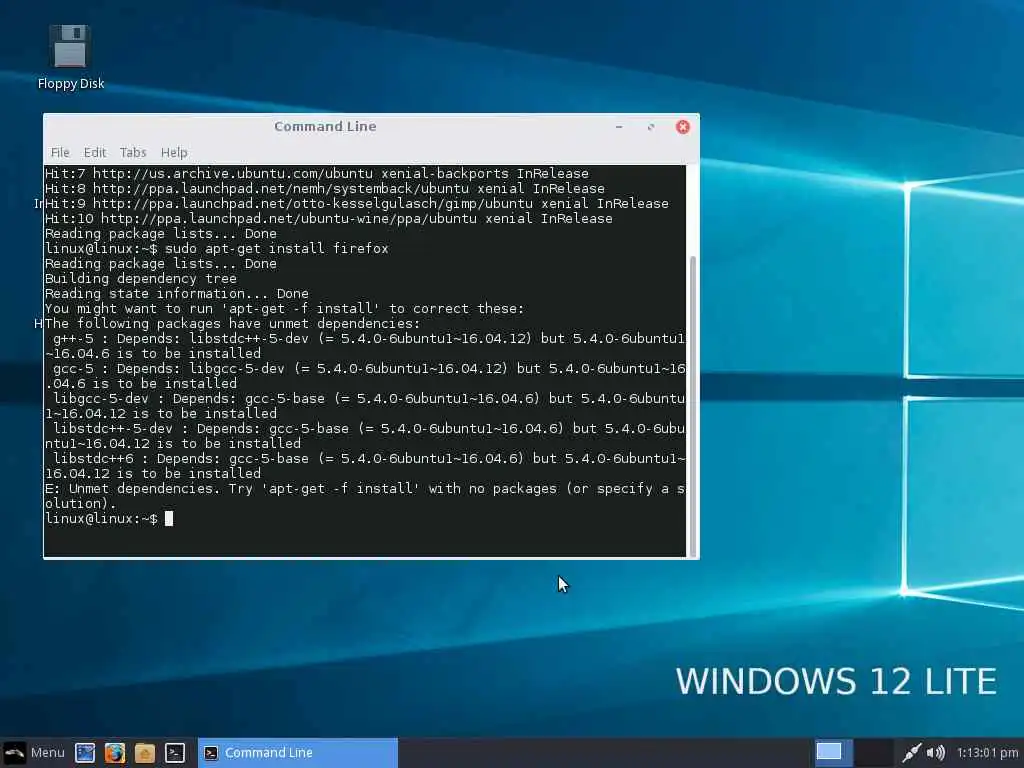Click the show desktop taskbar icon
This screenshot has width=1024, height=768.
click(85, 753)
